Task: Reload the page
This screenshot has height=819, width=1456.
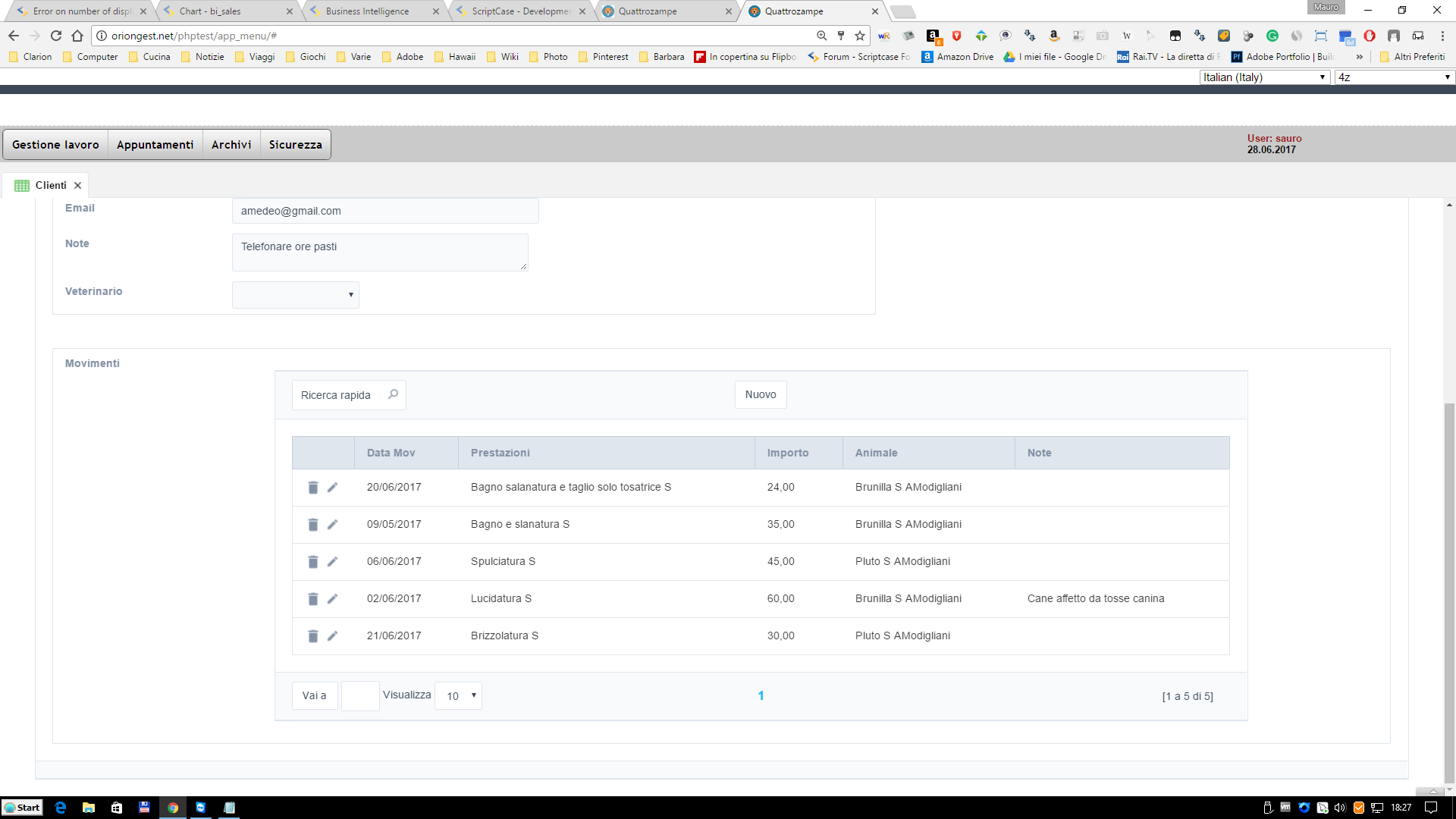Action: [56, 36]
